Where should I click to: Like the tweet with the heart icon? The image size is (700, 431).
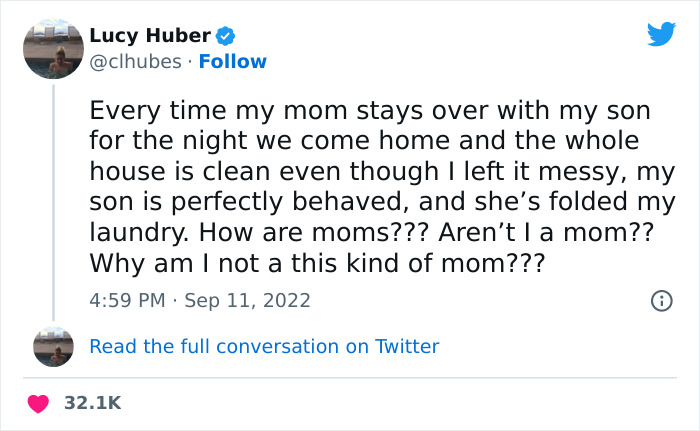[39, 403]
